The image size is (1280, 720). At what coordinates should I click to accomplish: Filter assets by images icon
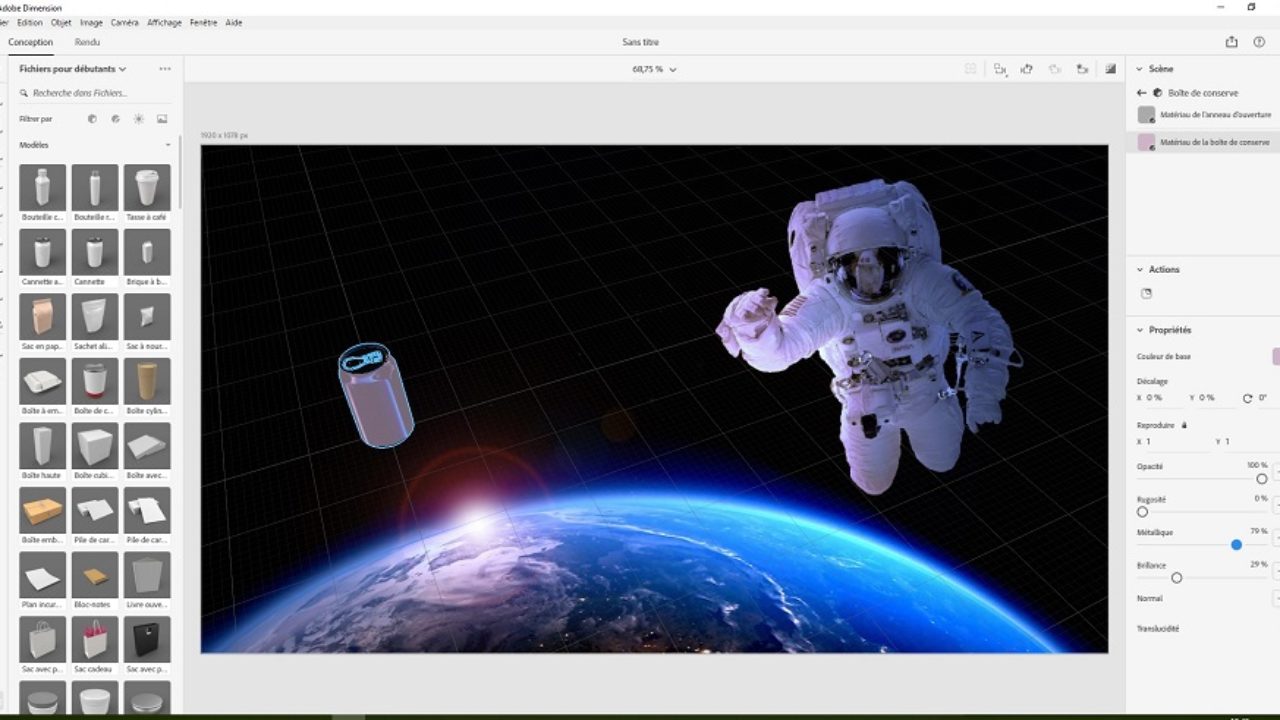coord(162,119)
